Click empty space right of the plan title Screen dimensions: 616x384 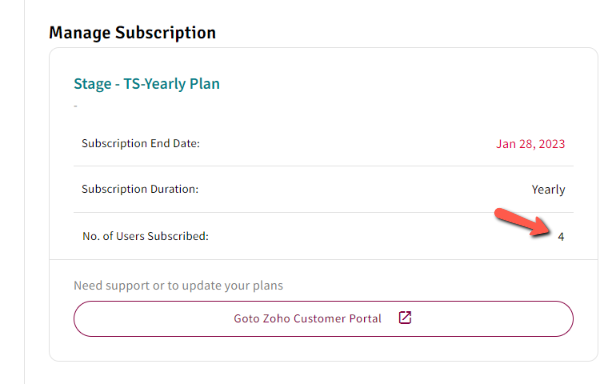[393, 84]
